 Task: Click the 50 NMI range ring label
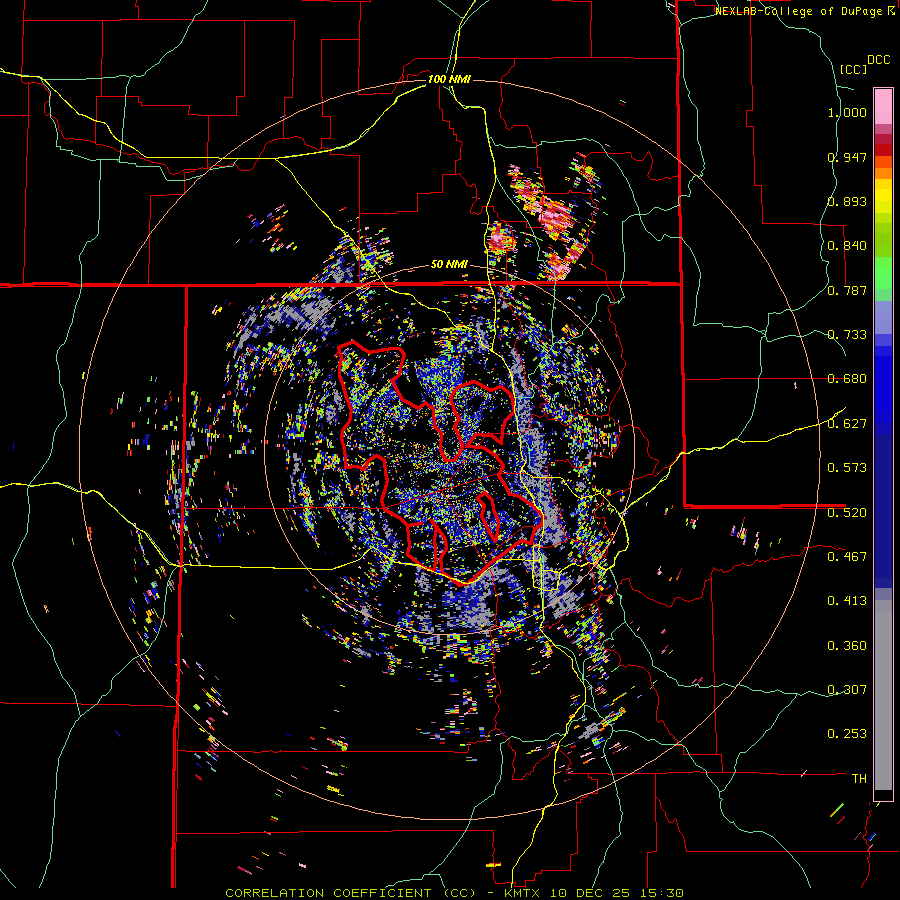(x=449, y=265)
